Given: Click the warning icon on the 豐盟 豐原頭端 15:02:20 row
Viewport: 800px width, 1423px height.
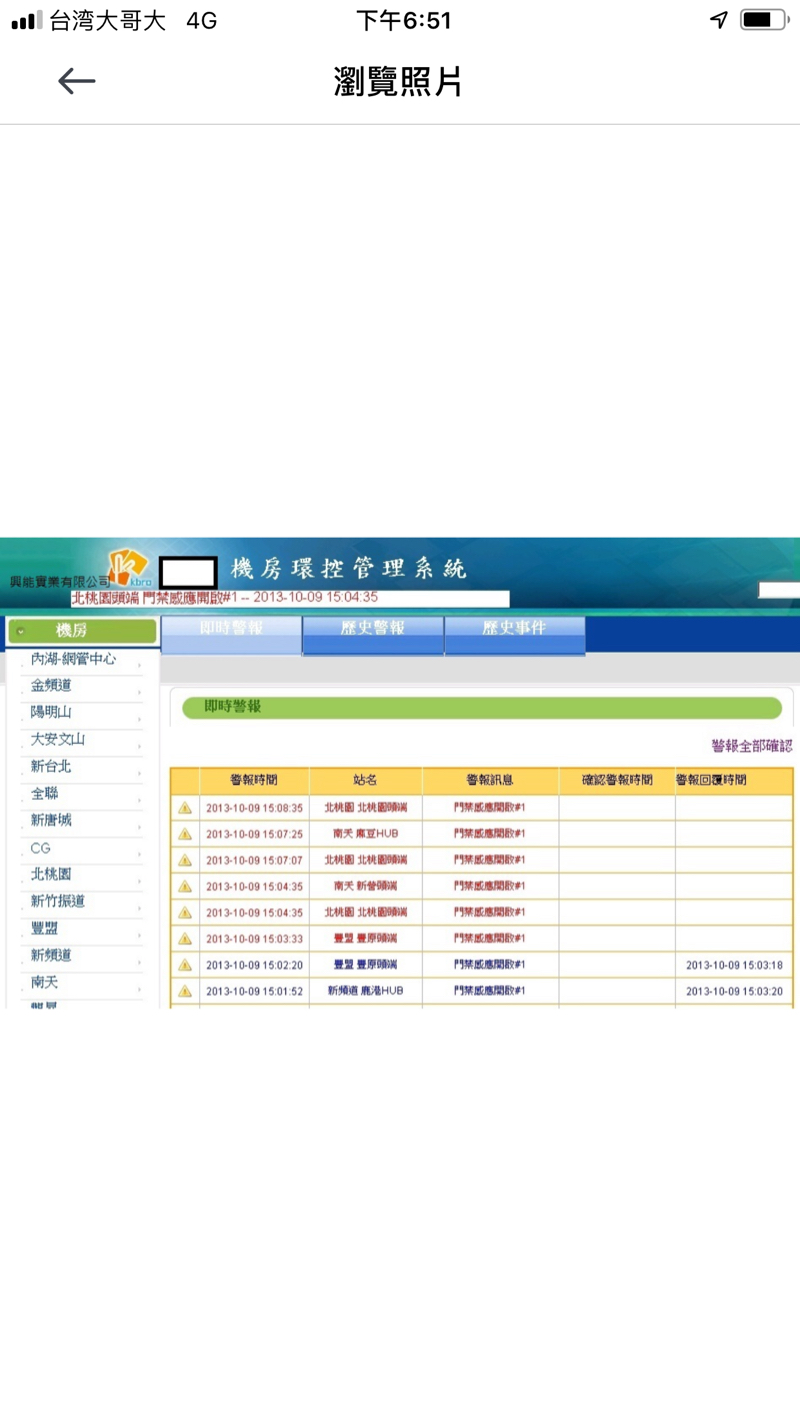Looking at the screenshot, I should [185, 964].
